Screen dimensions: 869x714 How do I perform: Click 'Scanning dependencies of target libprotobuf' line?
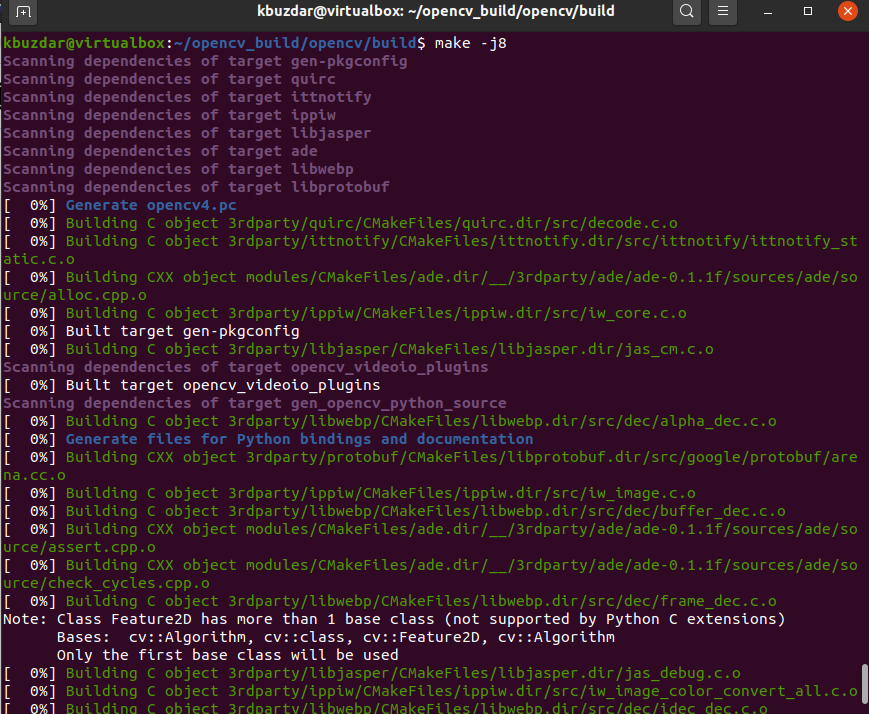196,187
